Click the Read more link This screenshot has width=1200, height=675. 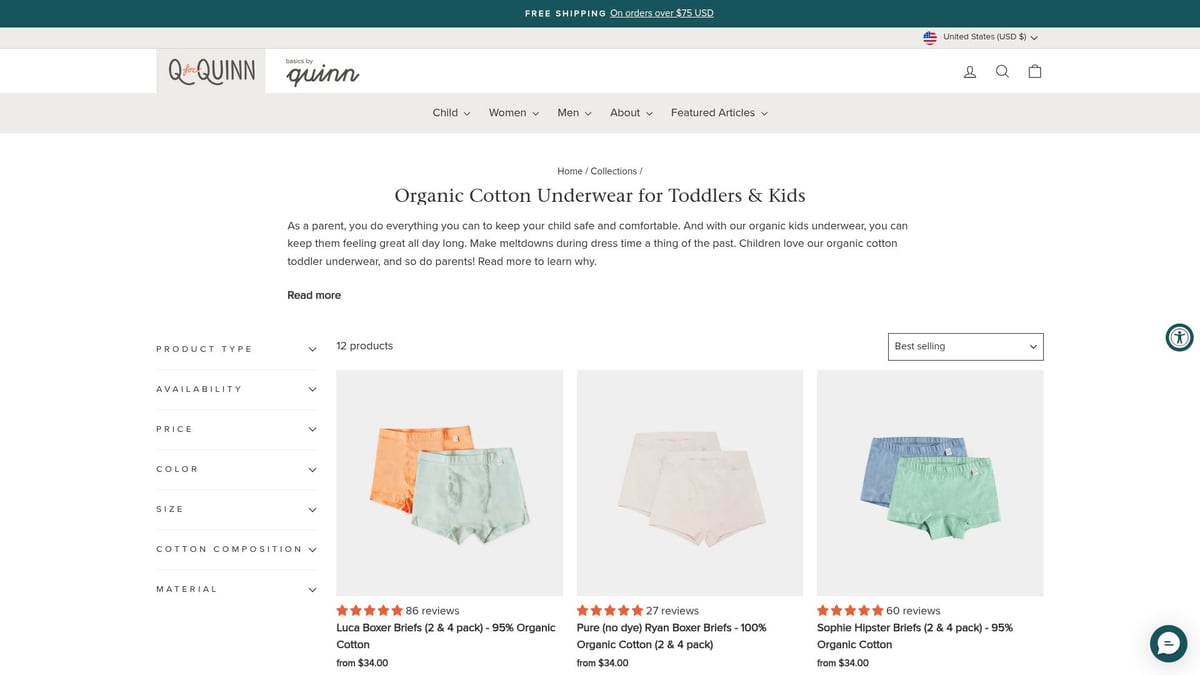314,295
